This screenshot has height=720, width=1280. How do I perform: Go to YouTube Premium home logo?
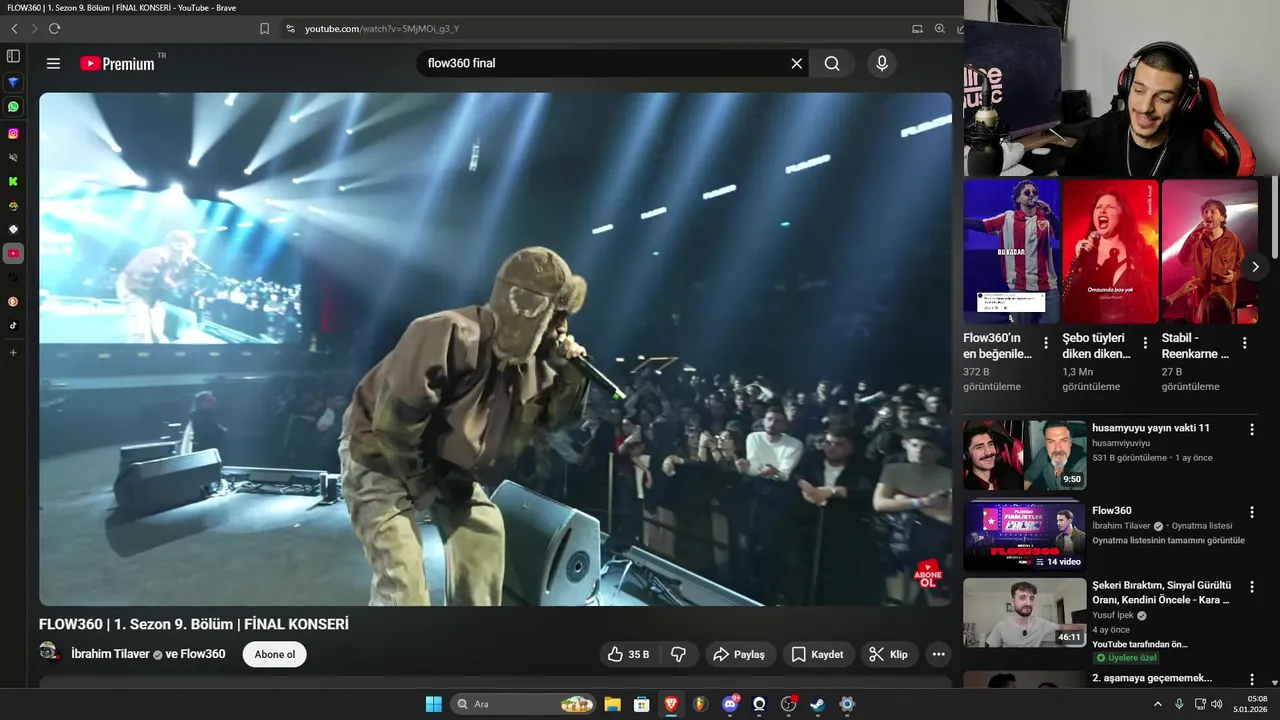pos(118,63)
